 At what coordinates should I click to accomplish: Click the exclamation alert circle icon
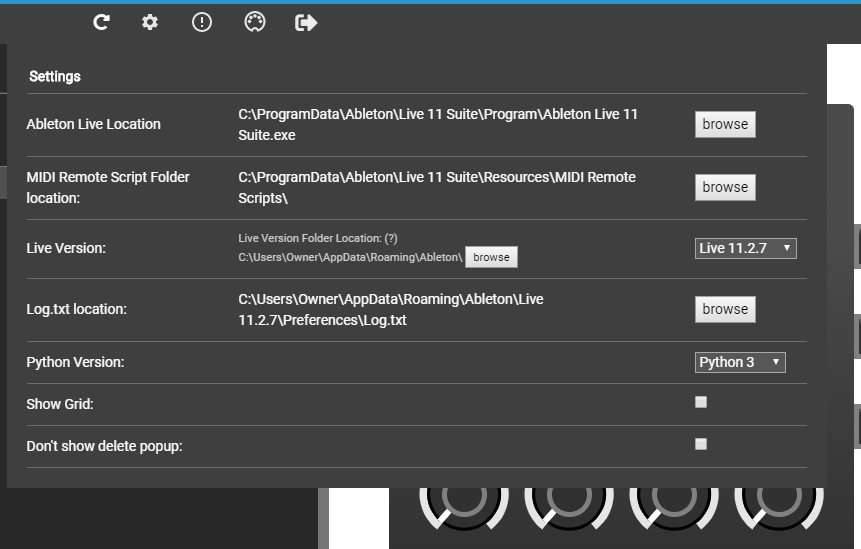coord(202,22)
